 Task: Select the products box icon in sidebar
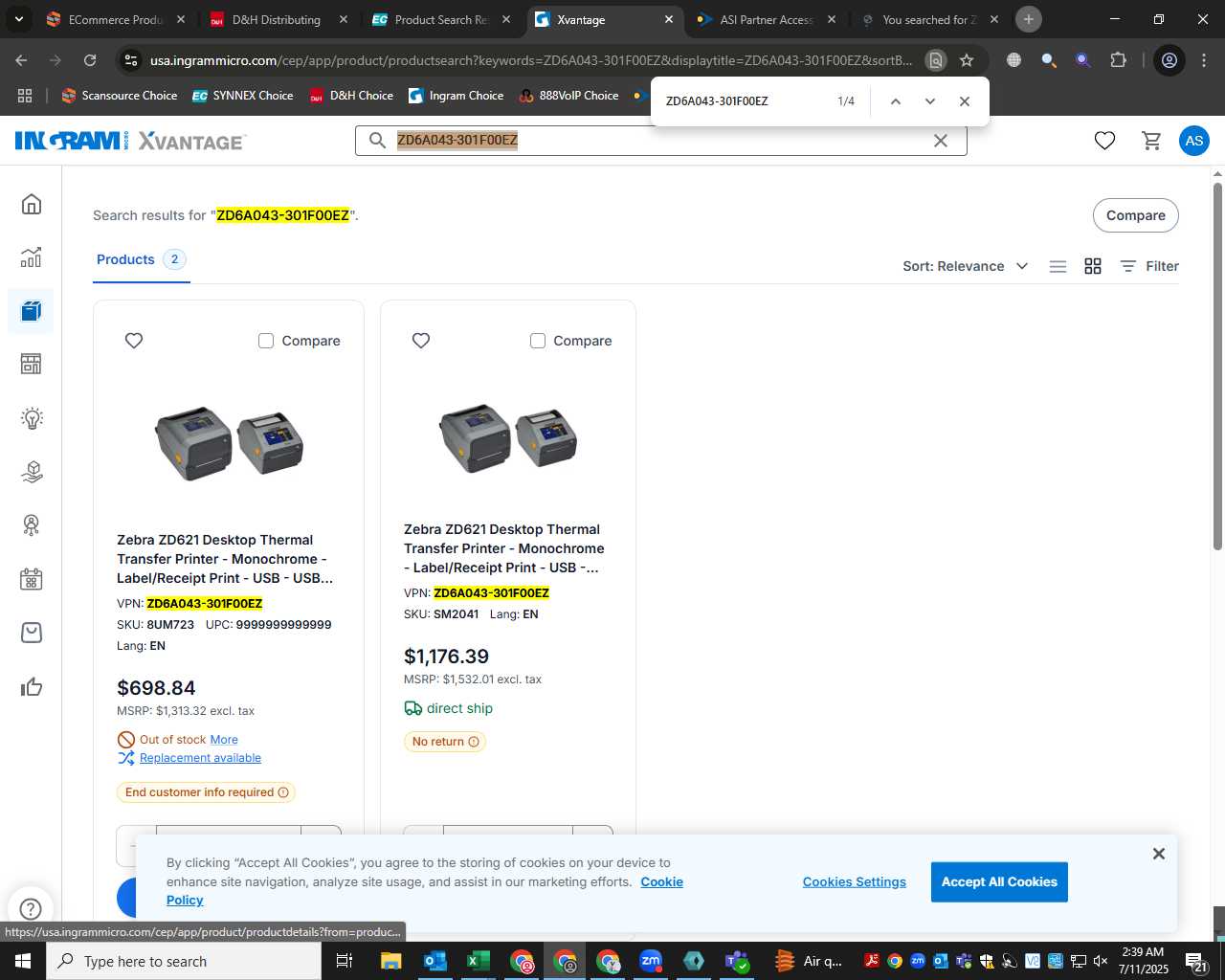[x=32, y=311]
